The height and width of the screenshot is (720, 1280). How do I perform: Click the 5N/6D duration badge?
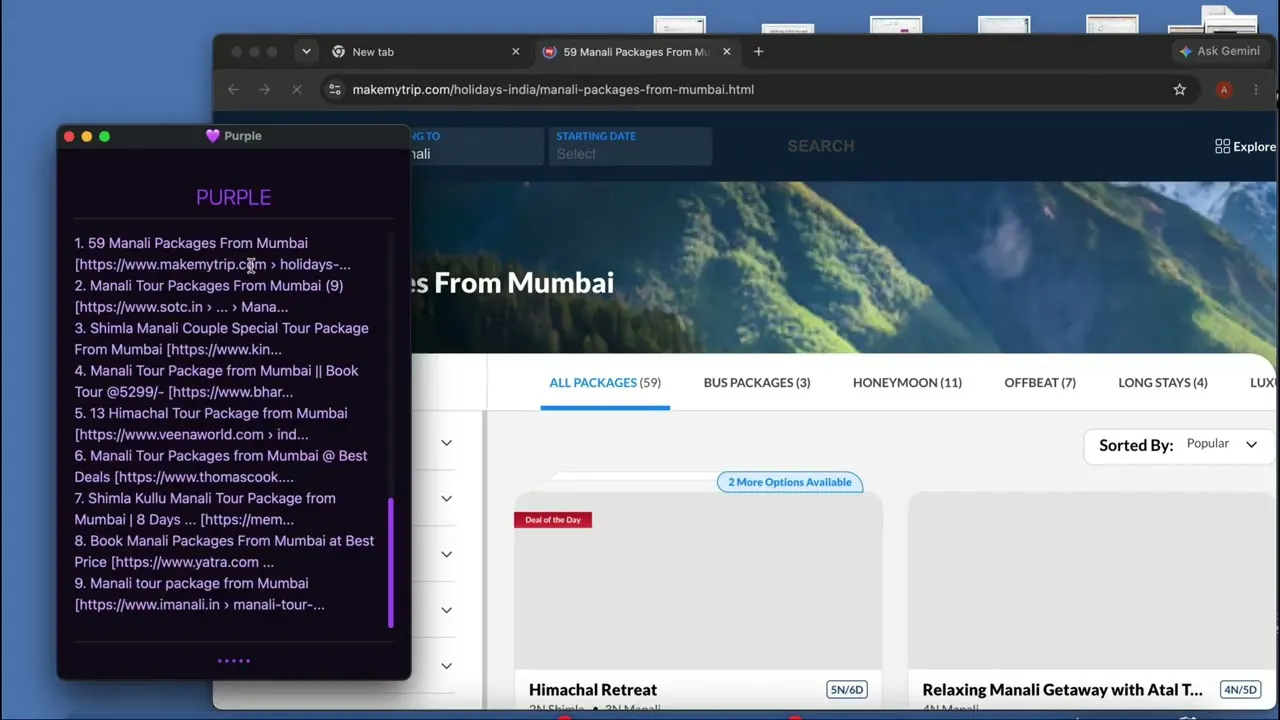[847, 690]
